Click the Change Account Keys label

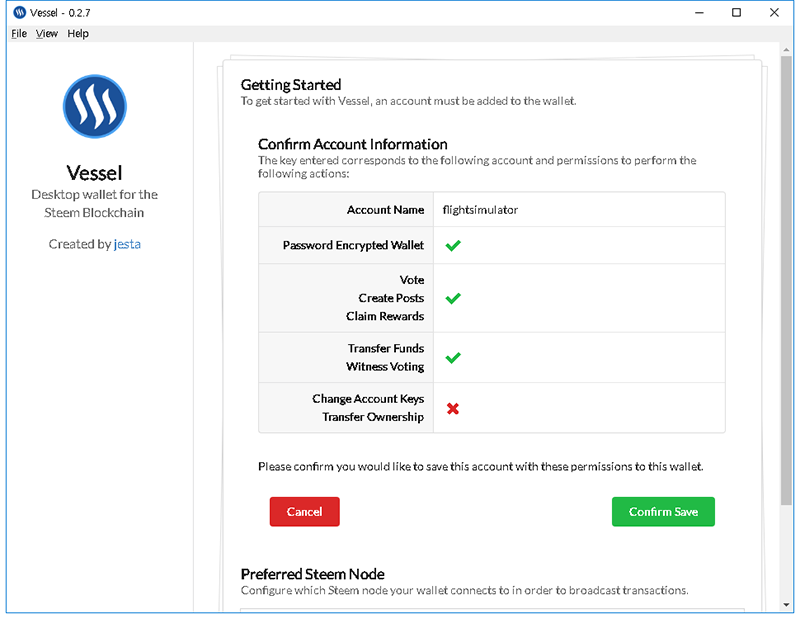tap(368, 399)
